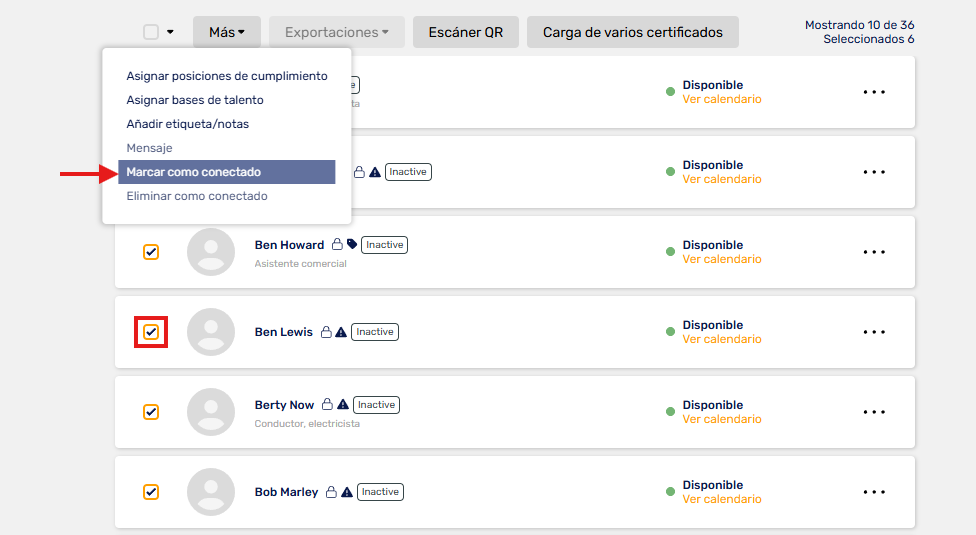
Task: Click Berty Now's lock icon
Action: (327, 404)
